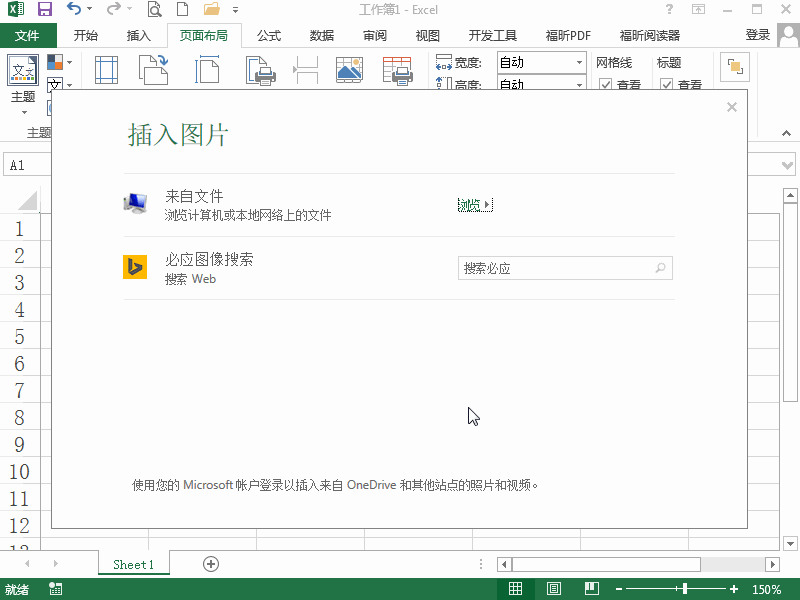Open Print Preview from quick access toolbar

click(x=154, y=9)
